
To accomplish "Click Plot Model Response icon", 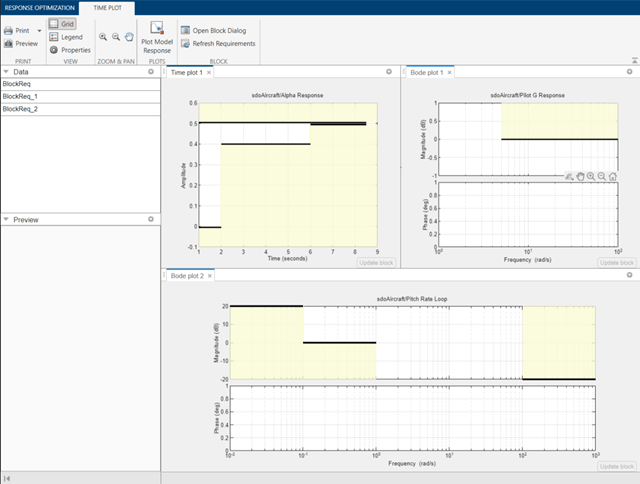I will coord(156,30).
